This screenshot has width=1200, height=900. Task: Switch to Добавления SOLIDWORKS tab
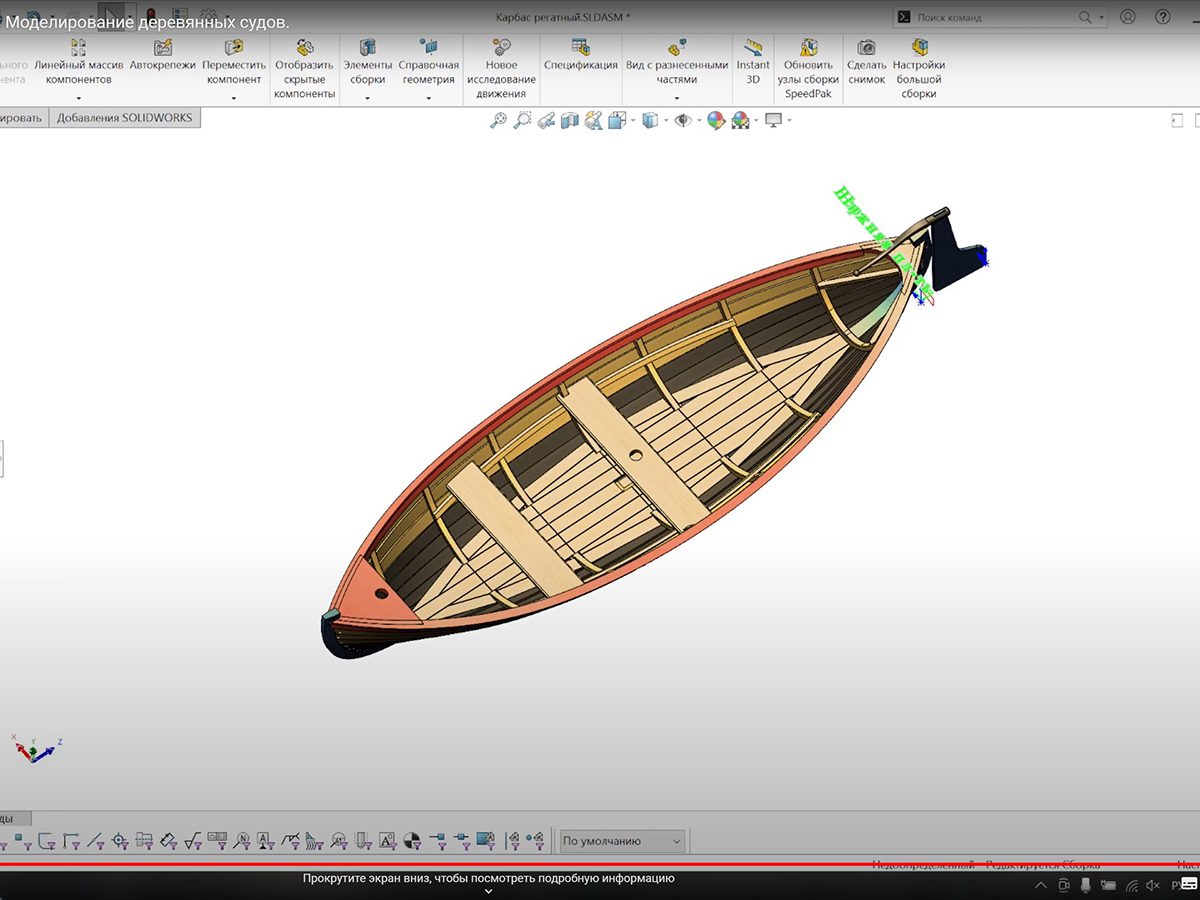coord(124,118)
